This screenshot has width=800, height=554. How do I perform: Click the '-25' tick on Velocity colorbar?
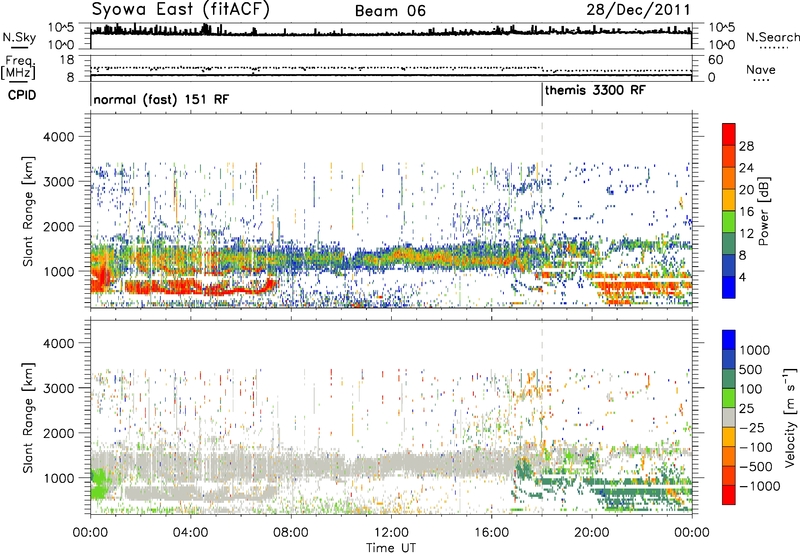click(x=751, y=427)
